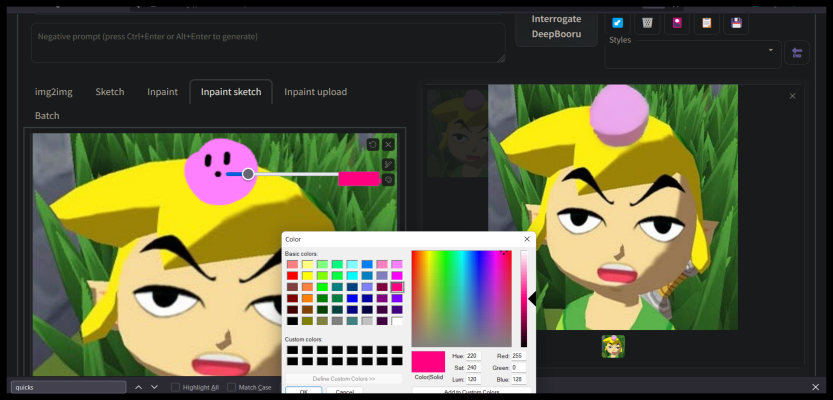Switch to the img2img tab

coord(54,92)
